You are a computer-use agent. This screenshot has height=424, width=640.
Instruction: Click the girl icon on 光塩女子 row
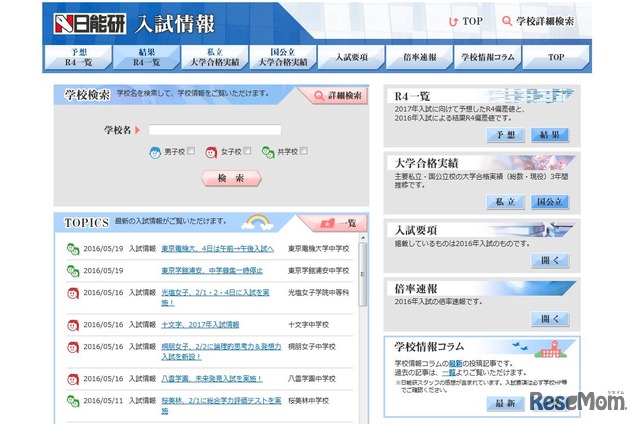pos(73,293)
